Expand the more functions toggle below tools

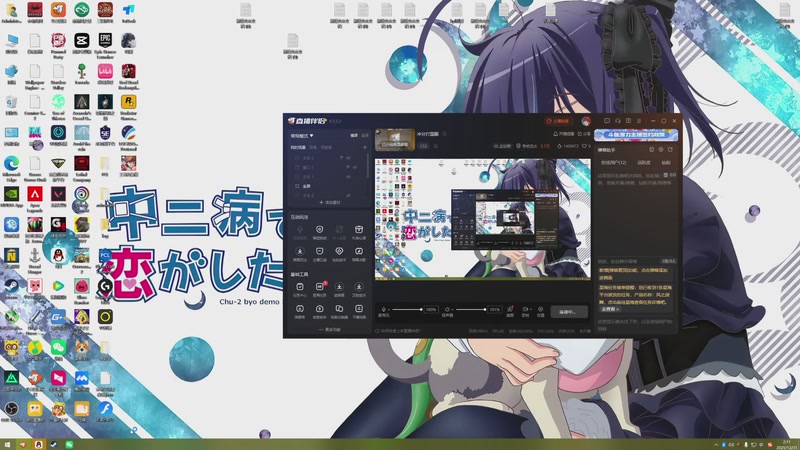330,330
